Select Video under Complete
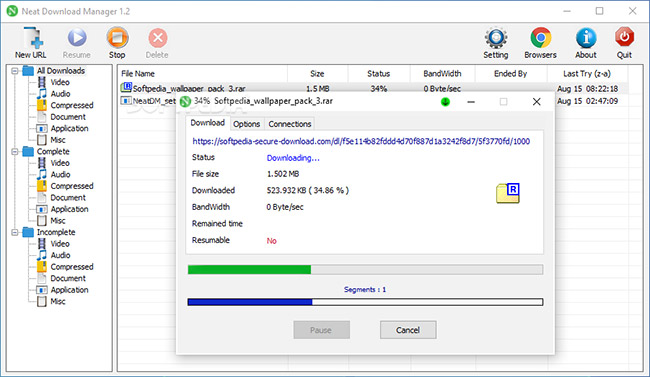The image size is (650, 377). (x=60, y=163)
